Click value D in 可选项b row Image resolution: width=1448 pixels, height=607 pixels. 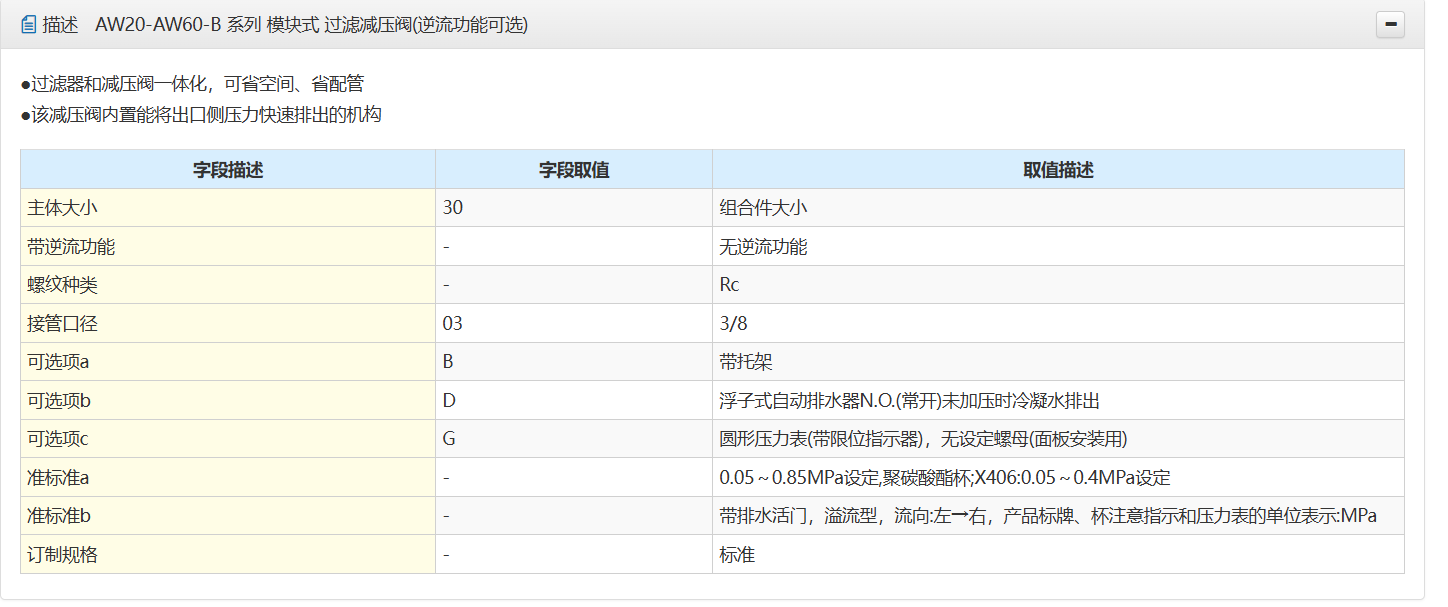tap(449, 401)
